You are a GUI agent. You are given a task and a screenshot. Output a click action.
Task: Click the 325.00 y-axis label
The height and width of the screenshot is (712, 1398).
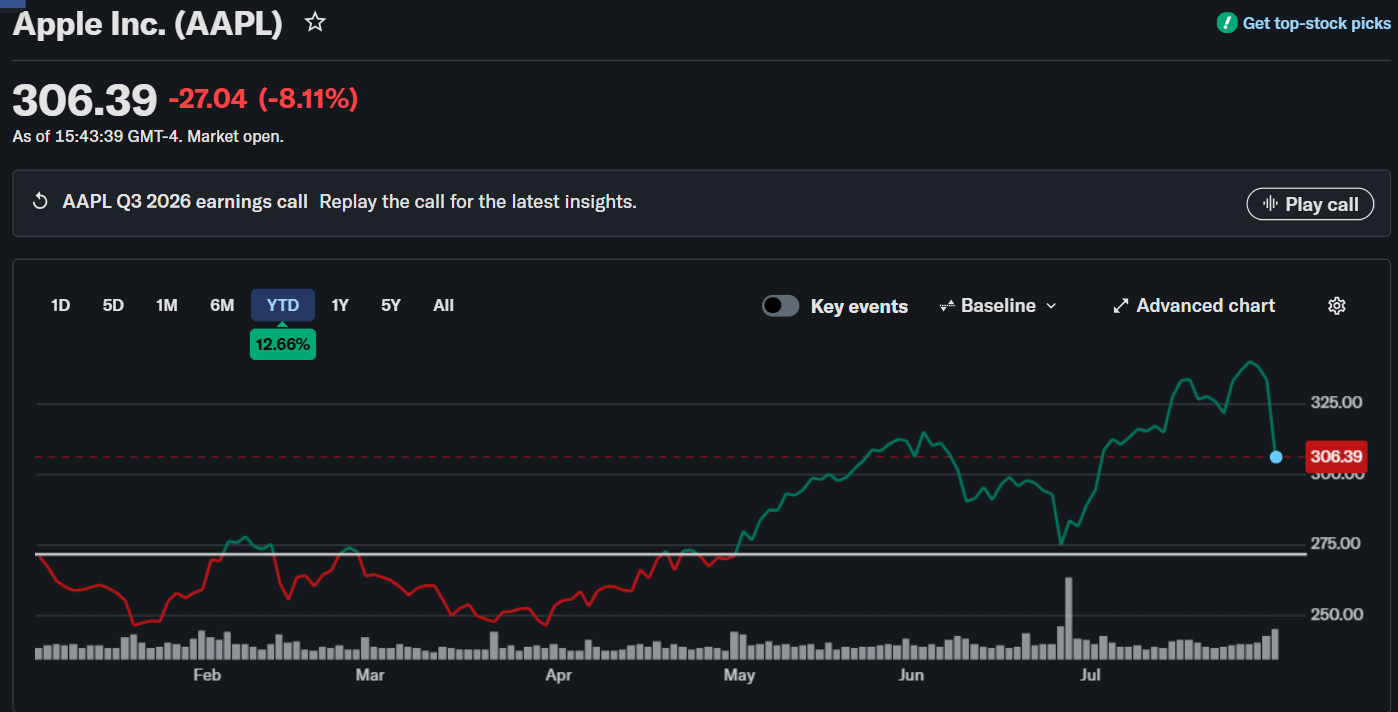click(x=1336, y=403)
